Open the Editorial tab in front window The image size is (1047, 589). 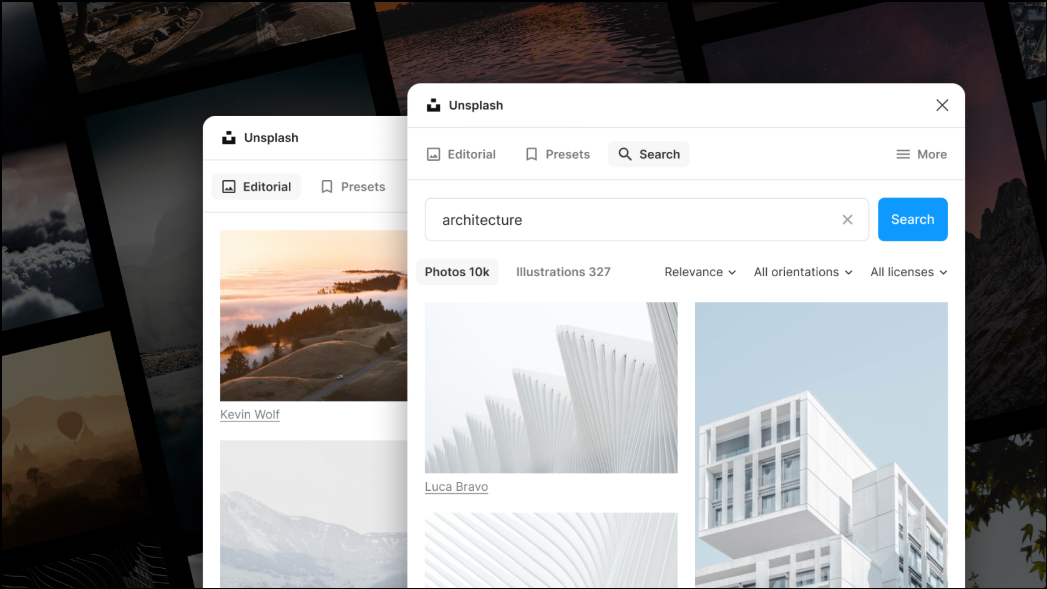[461, 154]
